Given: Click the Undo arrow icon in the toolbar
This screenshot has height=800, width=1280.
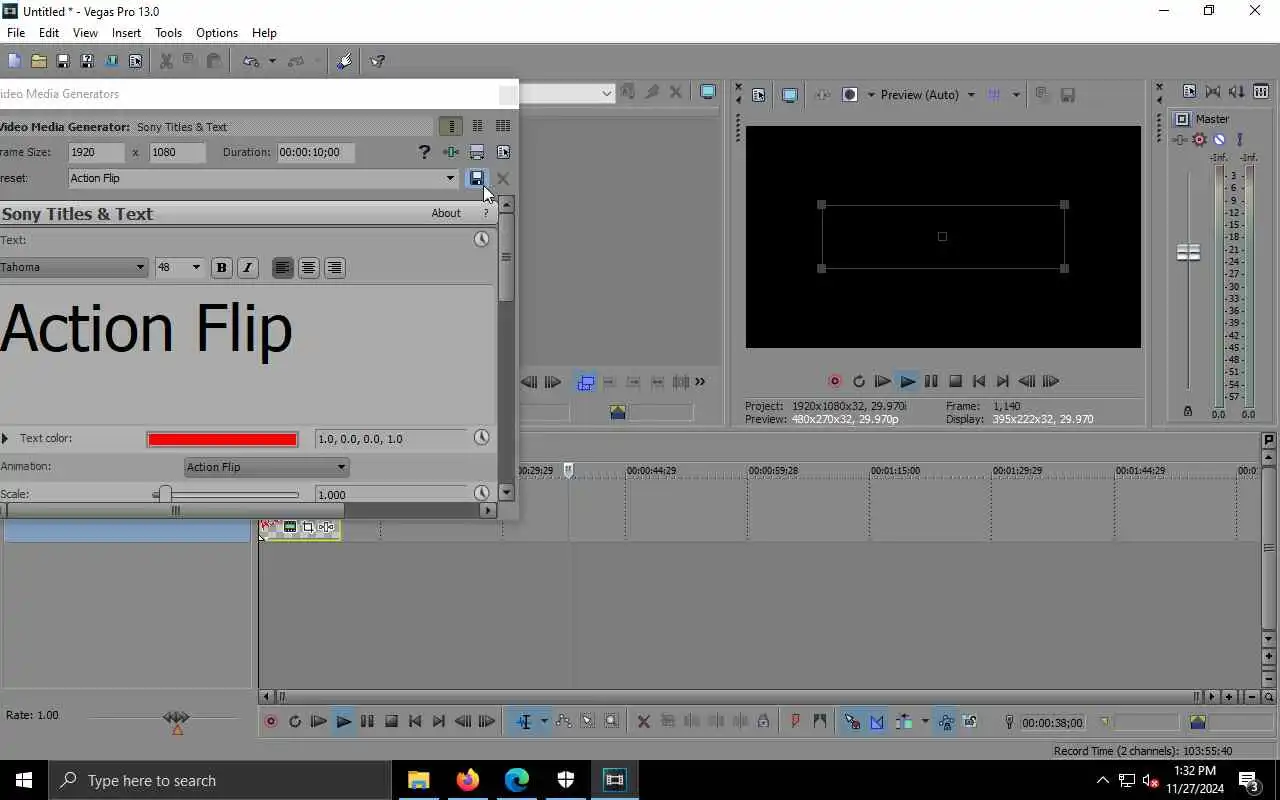Looking at the screenshot, I should click(x=251, y=61).
